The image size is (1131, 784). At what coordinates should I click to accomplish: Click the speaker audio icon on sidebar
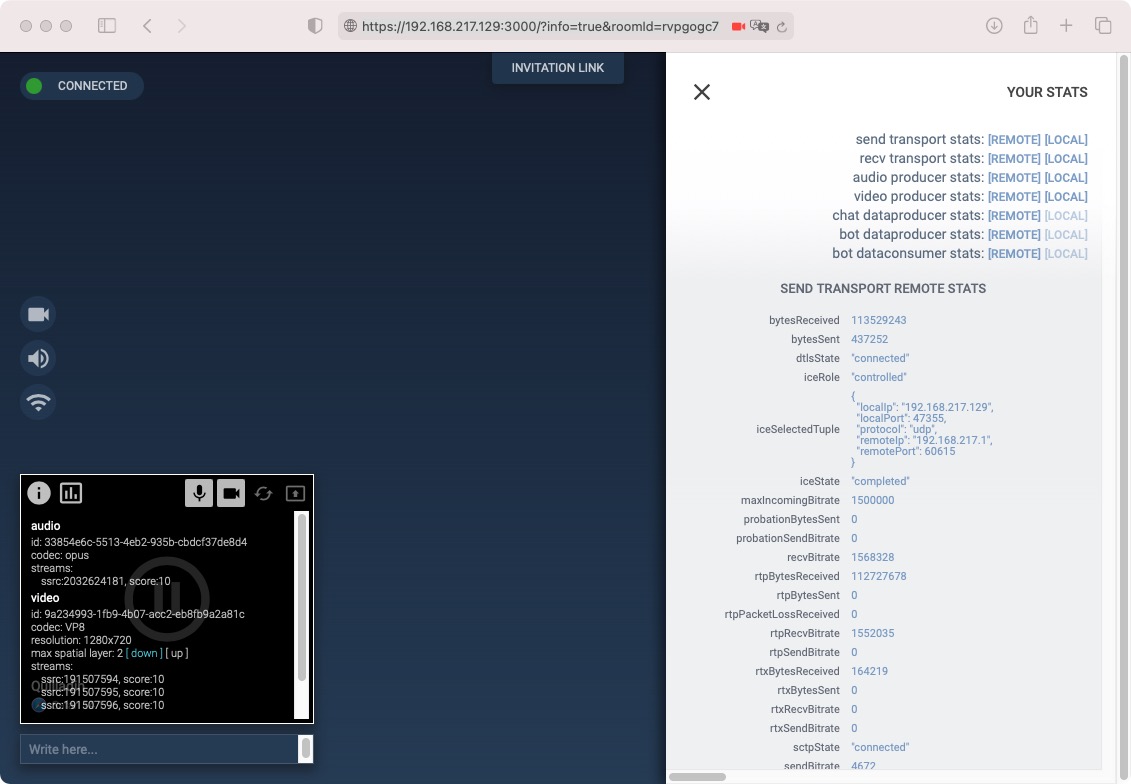pyautogui.click(x=38, y=358)
